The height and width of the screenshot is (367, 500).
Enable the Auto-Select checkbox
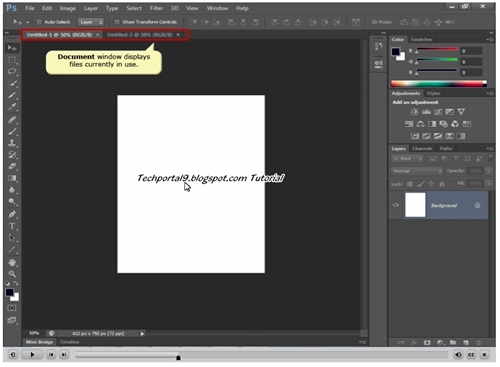[39, 22]
